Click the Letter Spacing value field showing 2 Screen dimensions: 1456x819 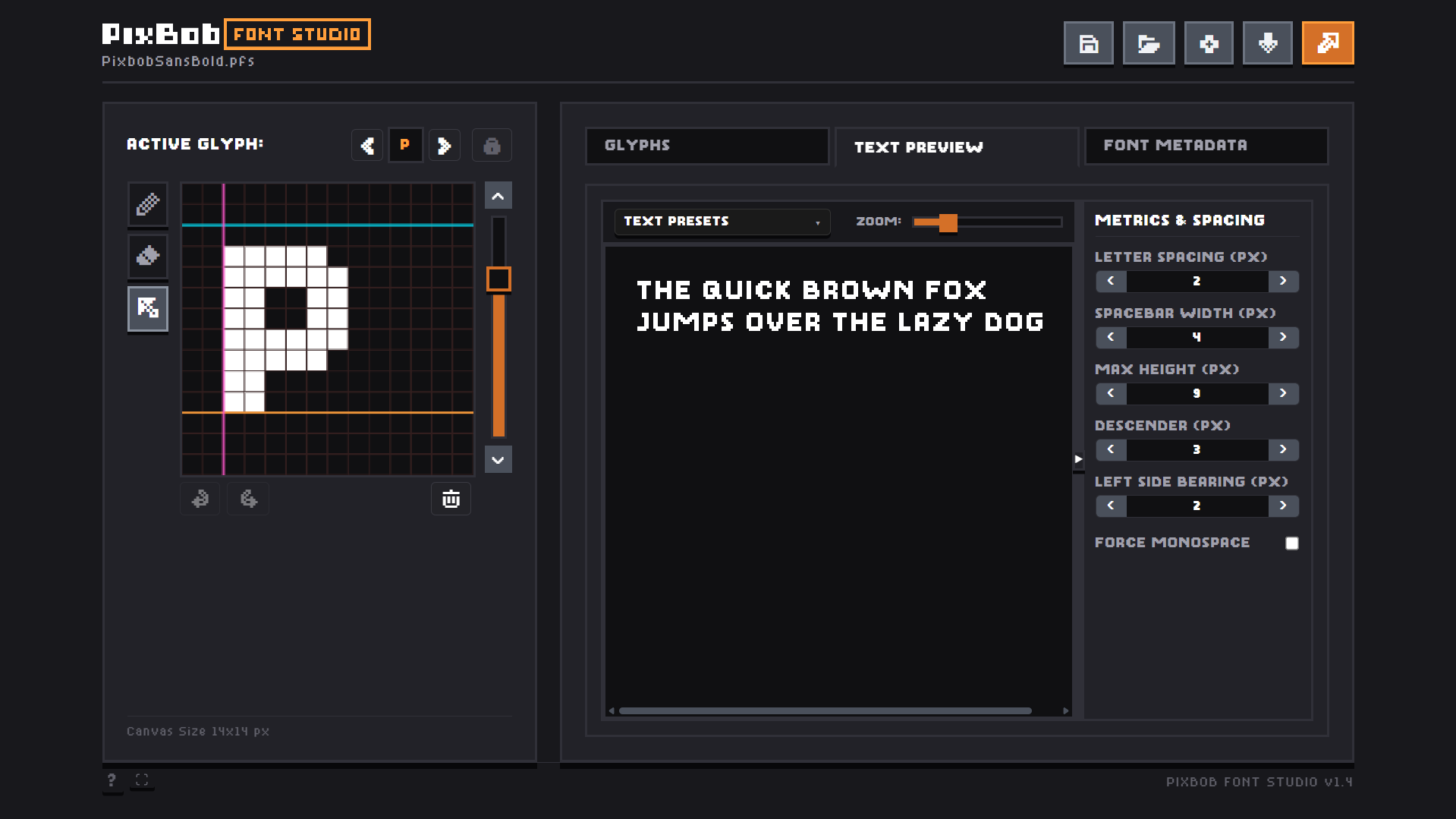point(1197,281)
